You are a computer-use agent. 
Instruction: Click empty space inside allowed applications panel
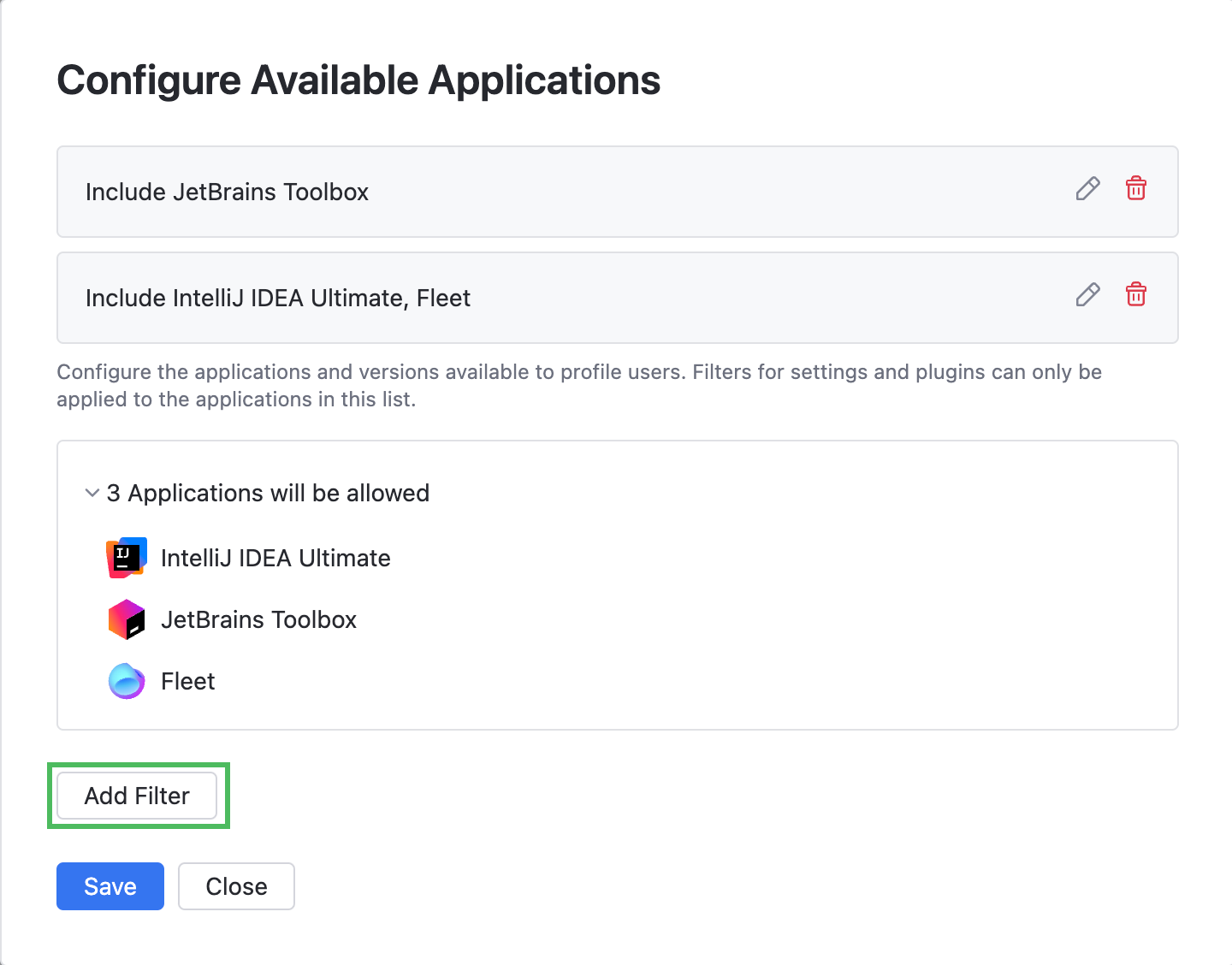(770, 616)
